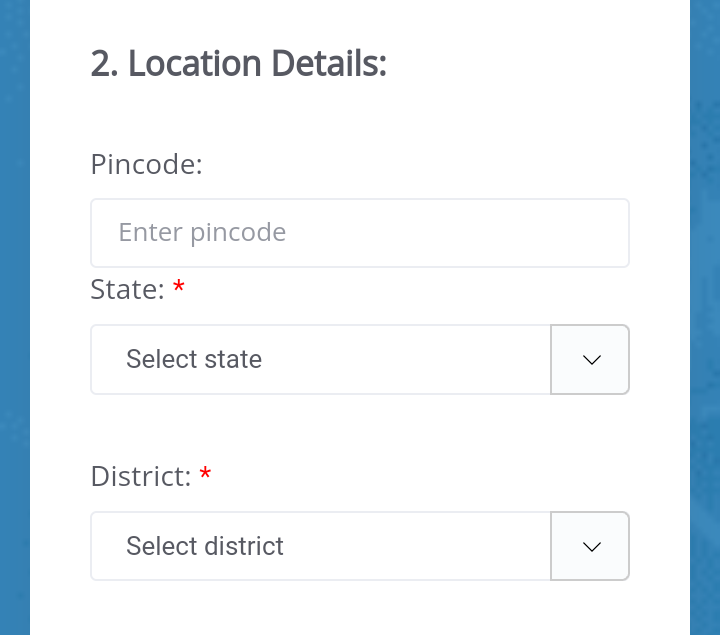This screenshot has width=720, height=635.
Task: Click the District dropdown chevron arrow
Action: (x=591, y=547)
